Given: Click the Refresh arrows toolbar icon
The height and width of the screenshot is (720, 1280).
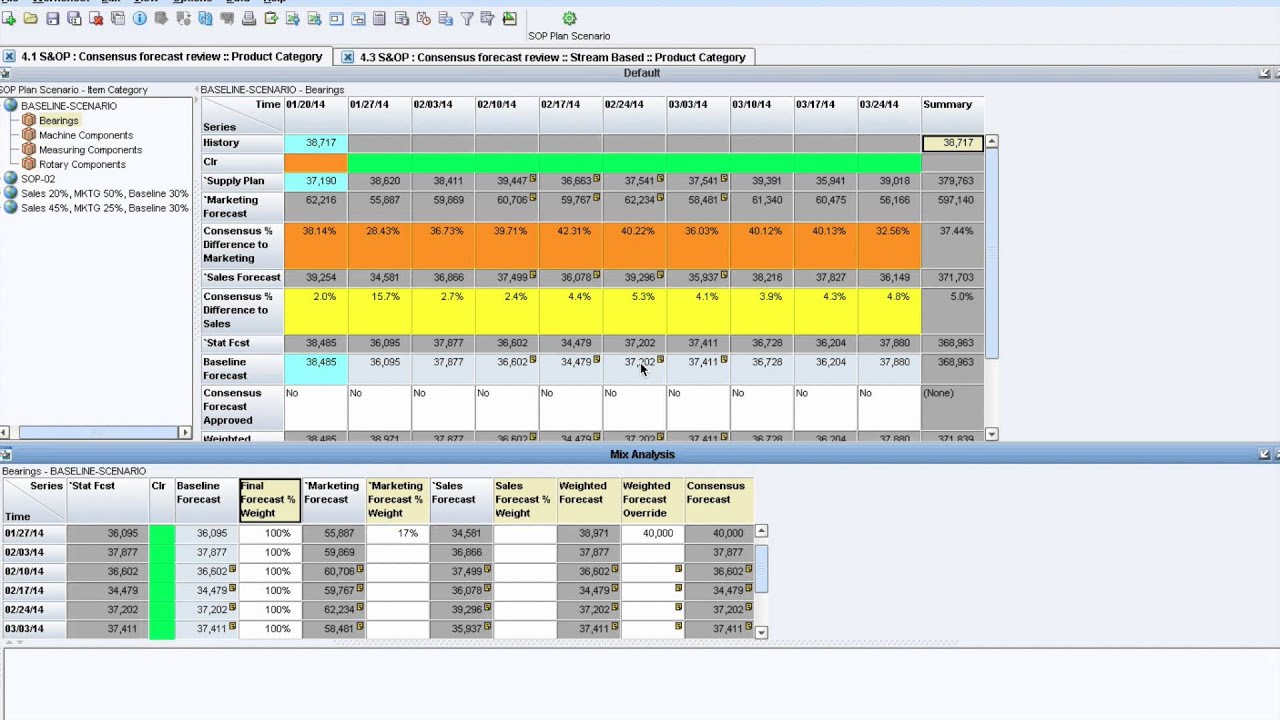Looking at the screenshot, I should pyautogui.click(x=205, y=18).
